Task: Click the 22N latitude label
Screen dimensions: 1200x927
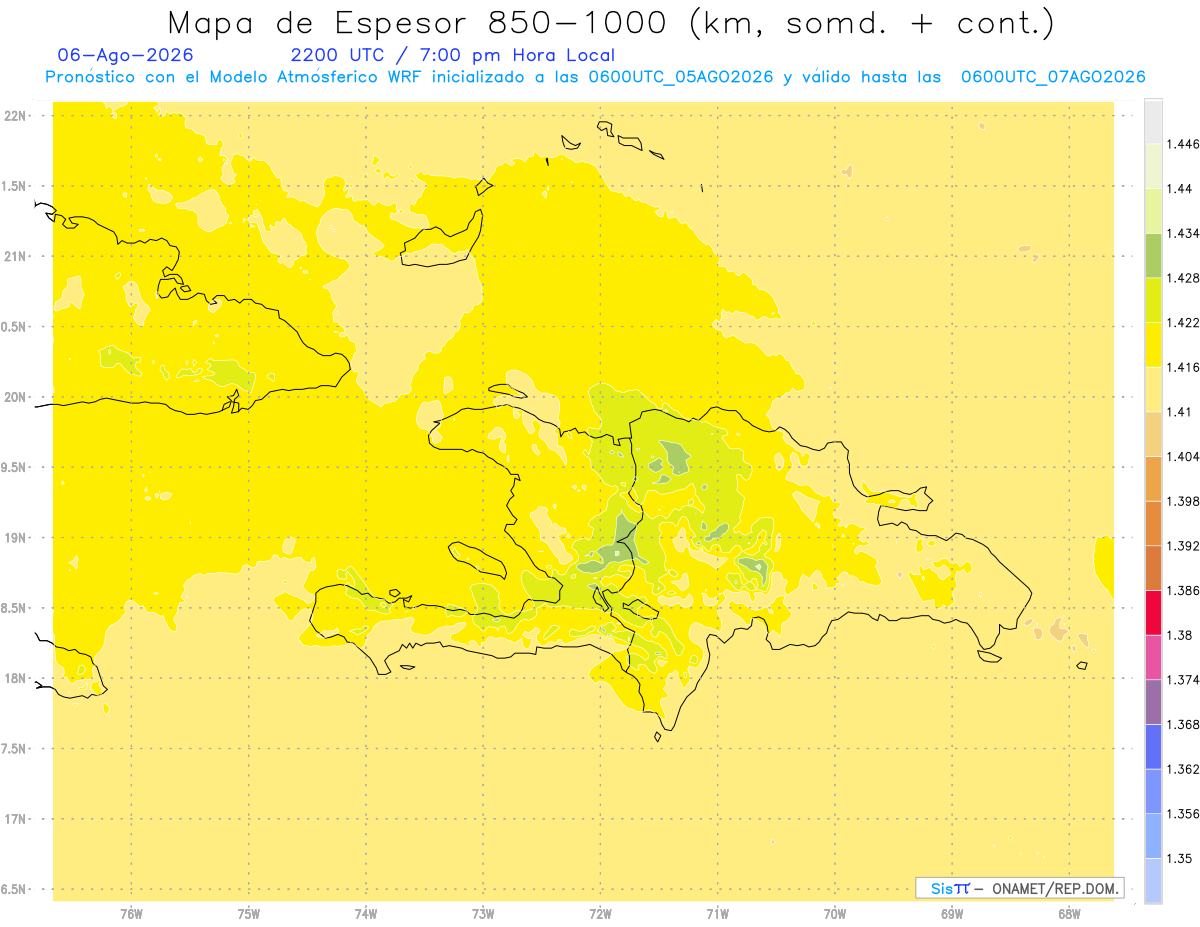Action: click(17, 116)
